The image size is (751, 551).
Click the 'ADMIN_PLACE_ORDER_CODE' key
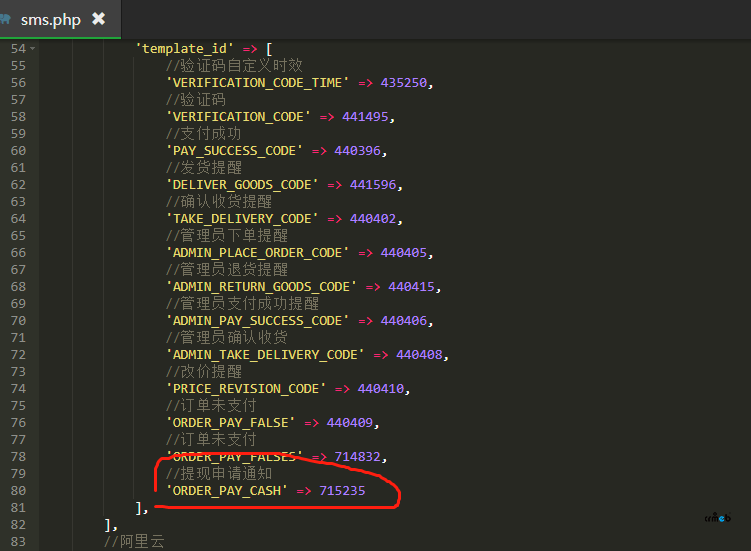coord(258,253)
